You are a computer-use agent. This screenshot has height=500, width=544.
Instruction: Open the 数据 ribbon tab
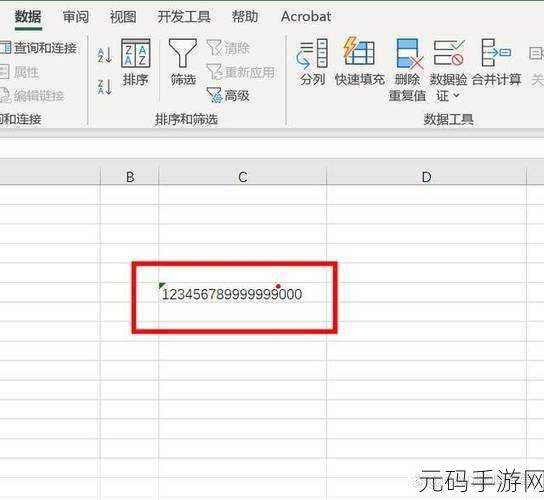(x=28, y=17)
